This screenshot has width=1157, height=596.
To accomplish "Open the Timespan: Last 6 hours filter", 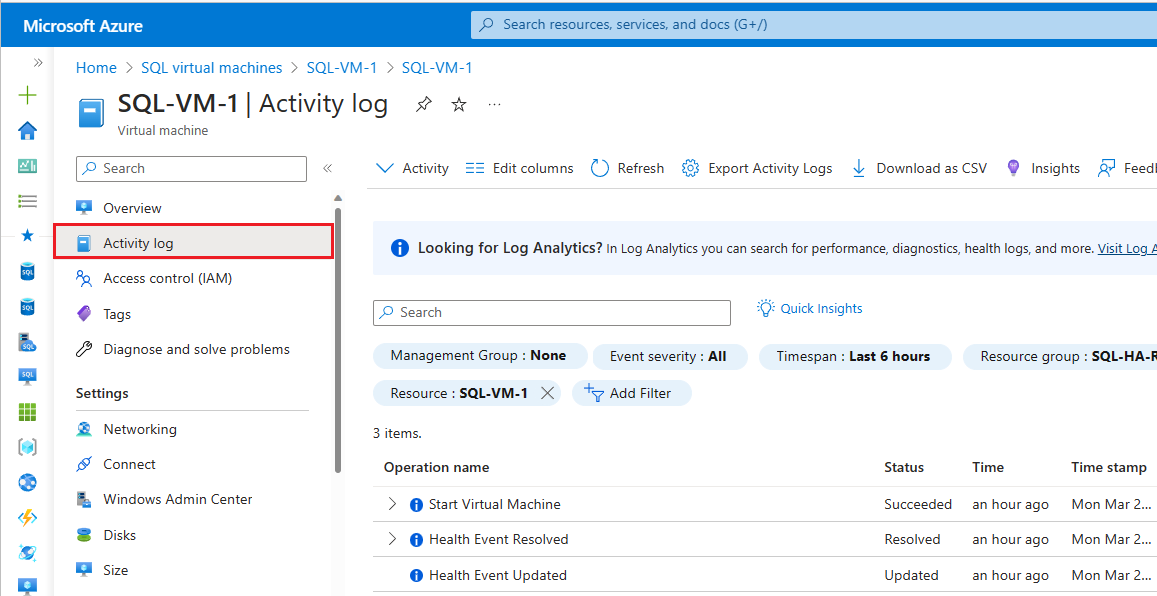I will pos(855,356).
